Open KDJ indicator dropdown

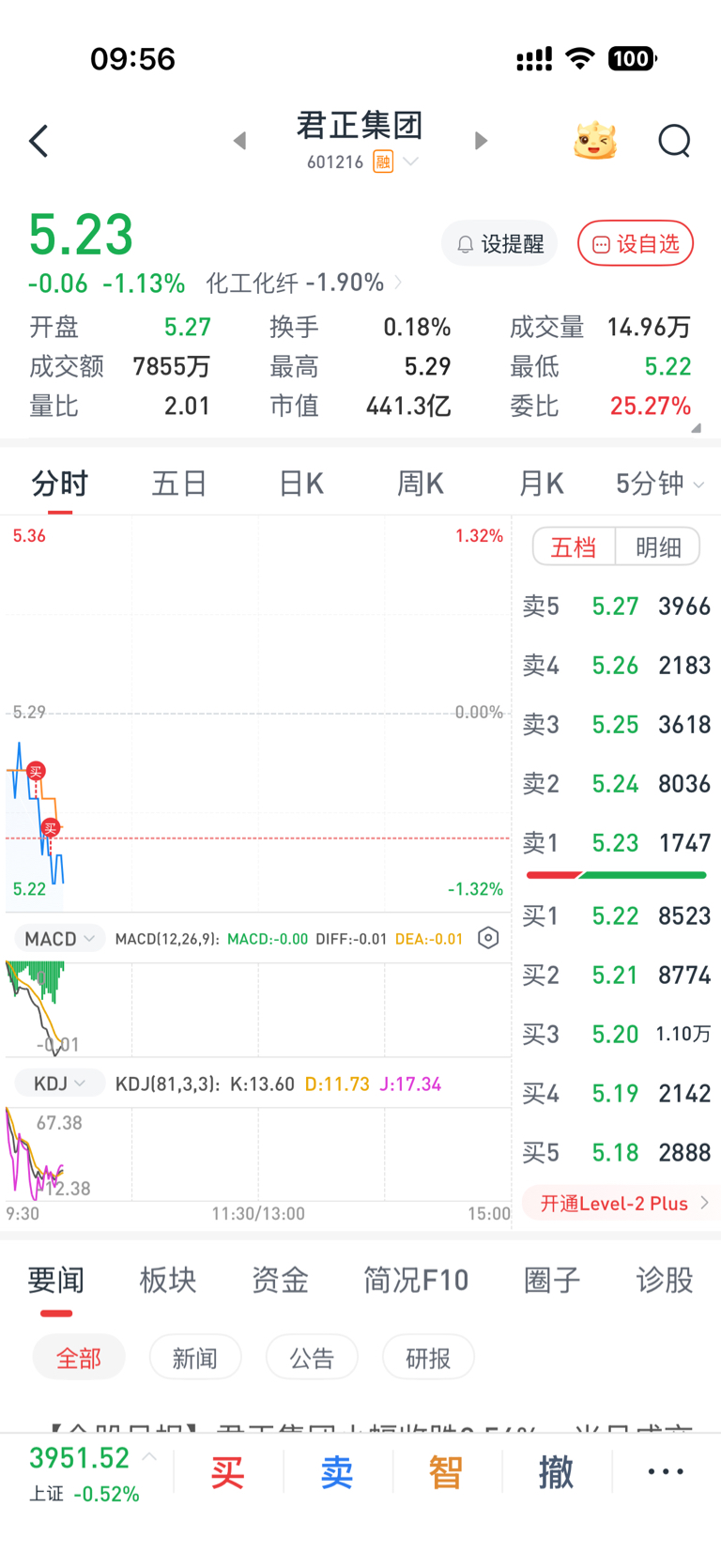59,1084
